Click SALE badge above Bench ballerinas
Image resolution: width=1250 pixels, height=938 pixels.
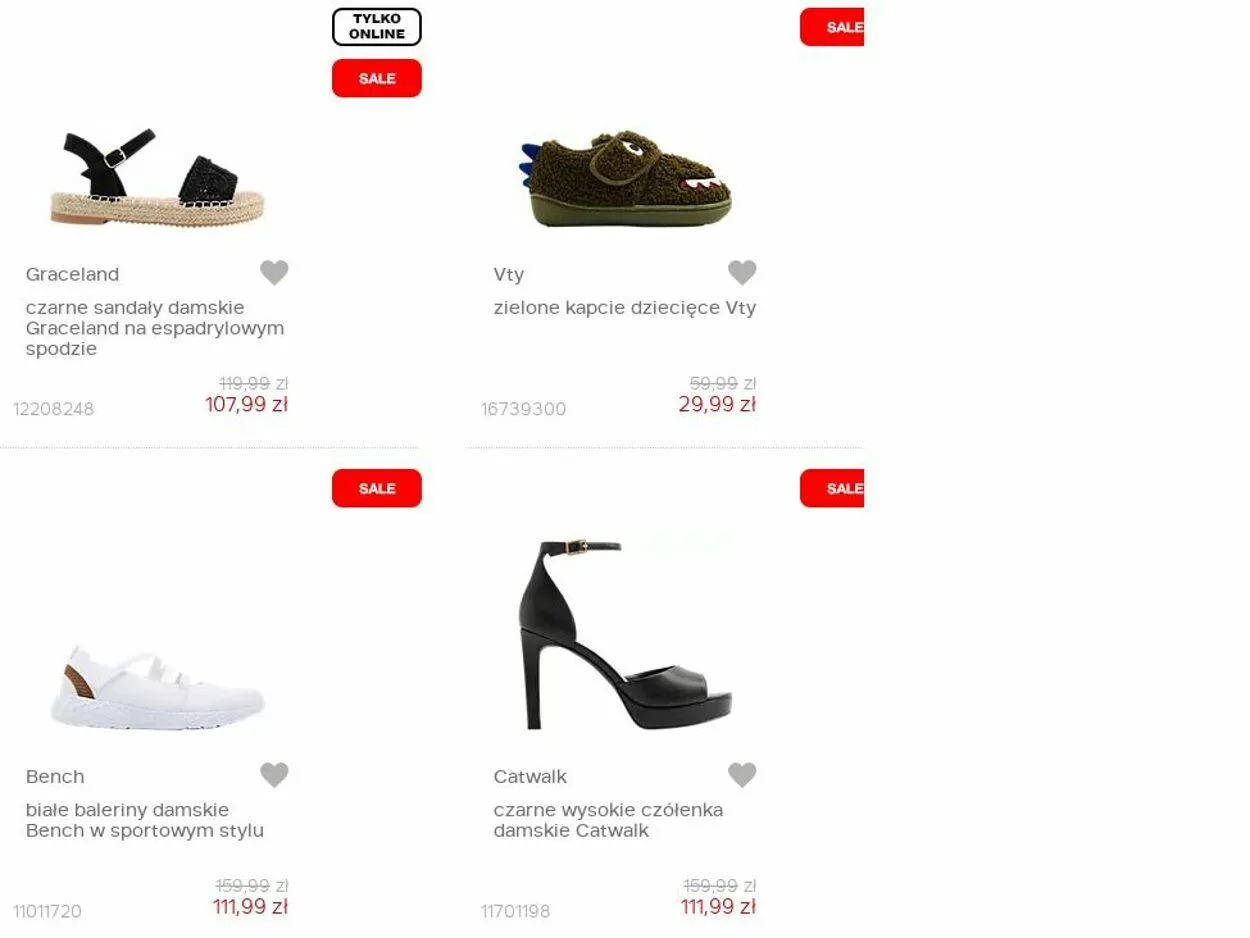click(x=377, y=488)
